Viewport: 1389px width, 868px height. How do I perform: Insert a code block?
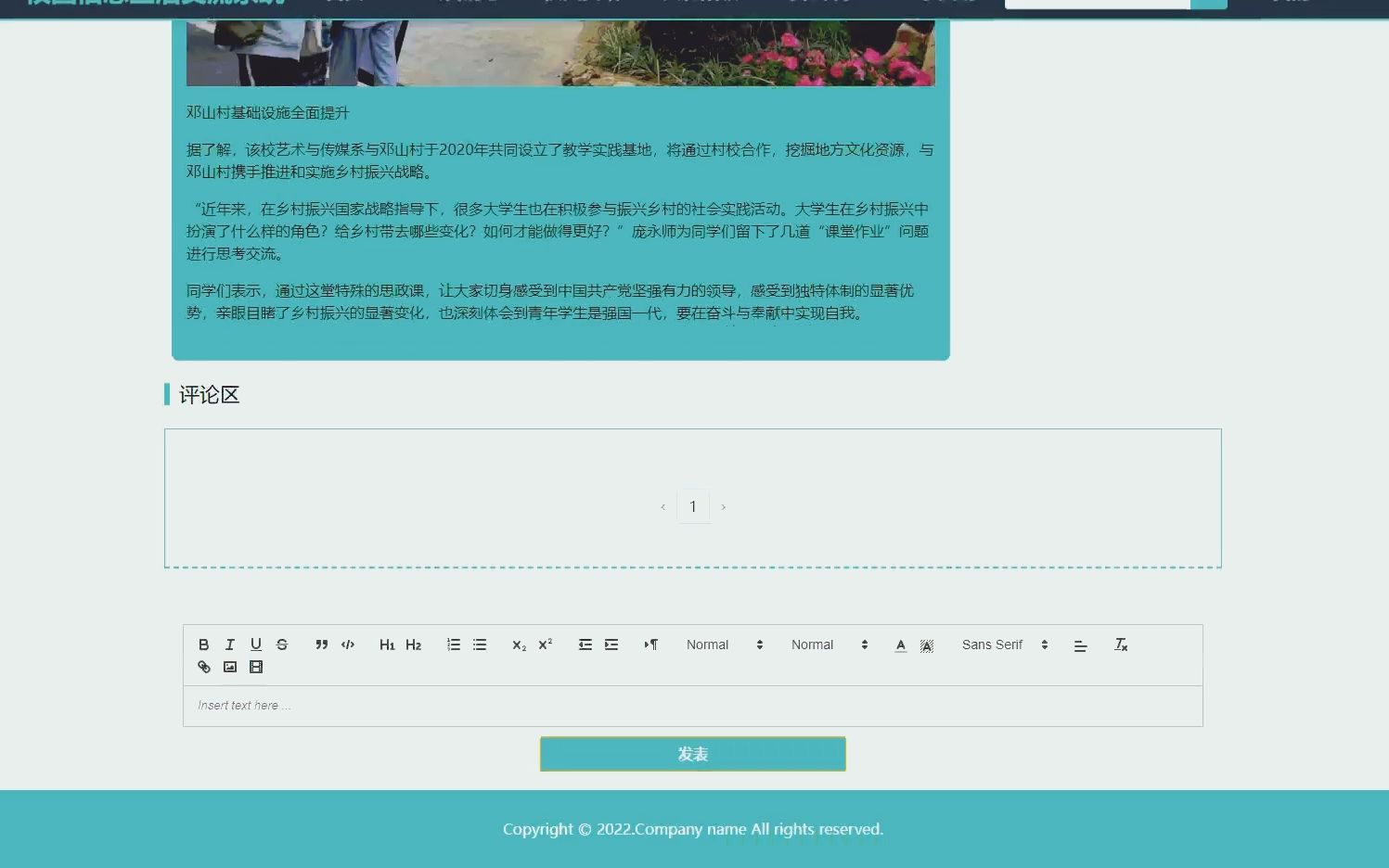click(347, 645)
